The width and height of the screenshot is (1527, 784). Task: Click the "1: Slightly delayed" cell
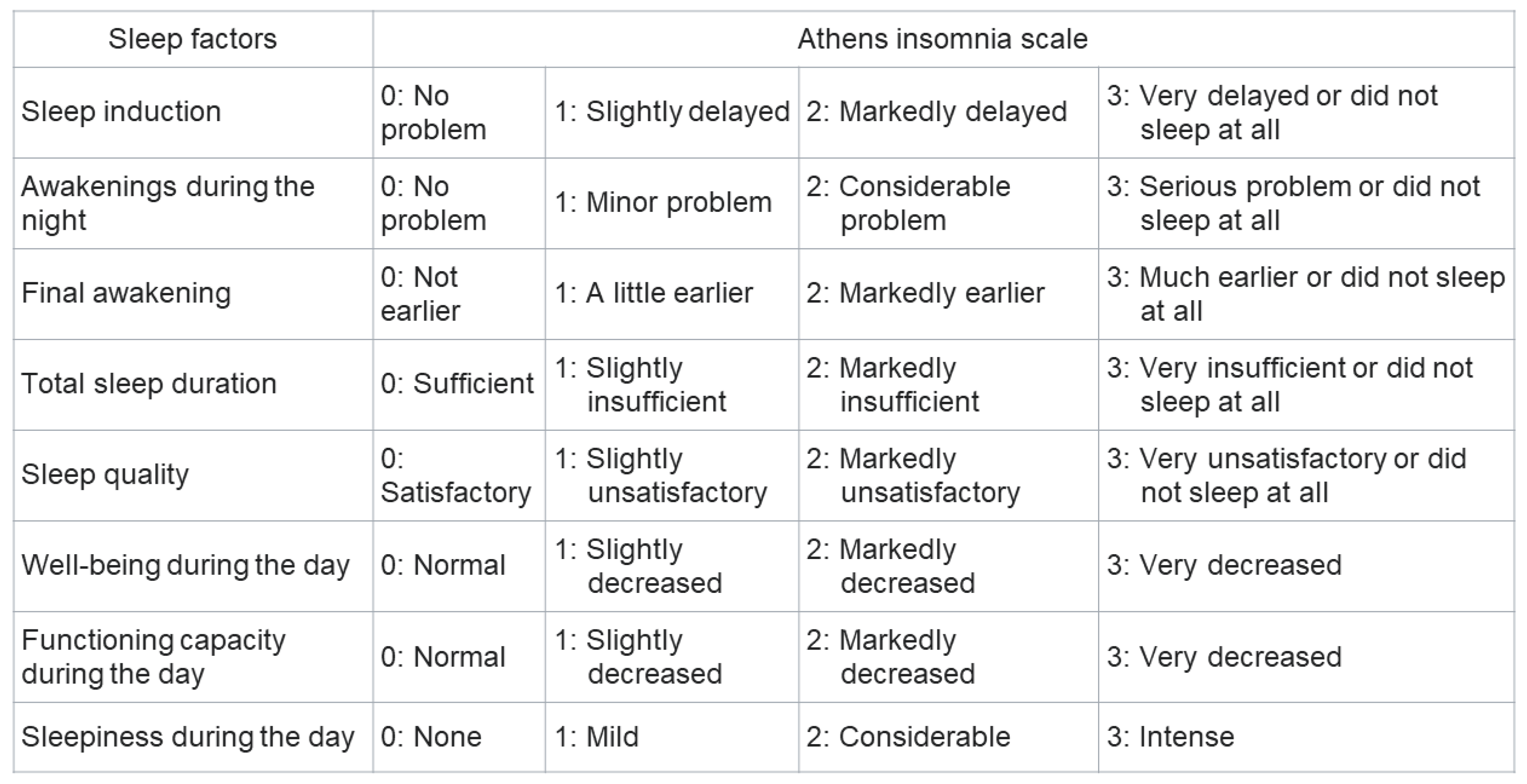click(x=672, y=112)
